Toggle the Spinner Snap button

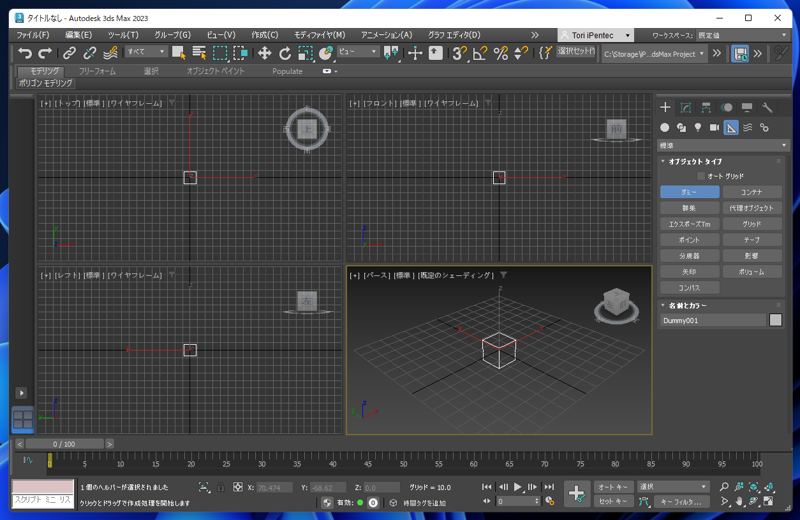tap(521, 53)
